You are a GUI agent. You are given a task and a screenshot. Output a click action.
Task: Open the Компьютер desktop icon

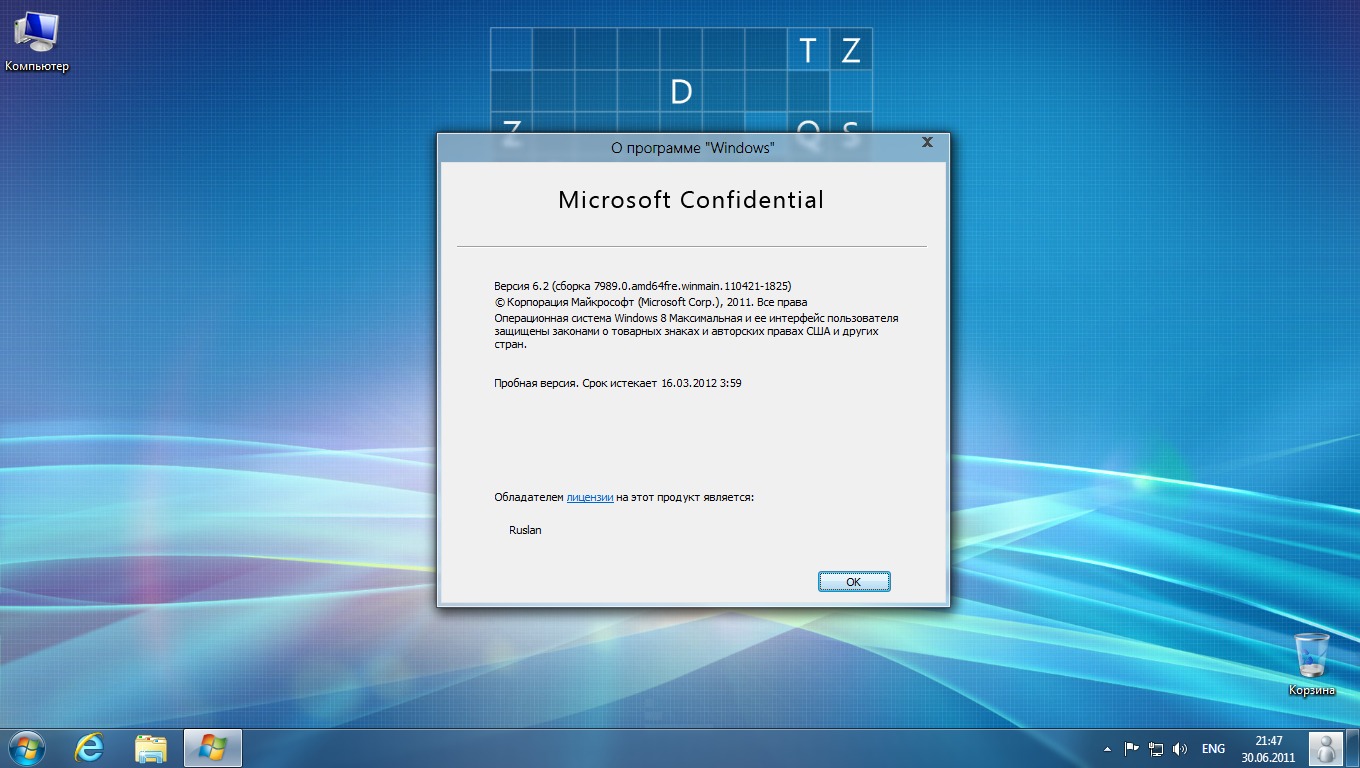pyautogui.click(x=37, y=42)
